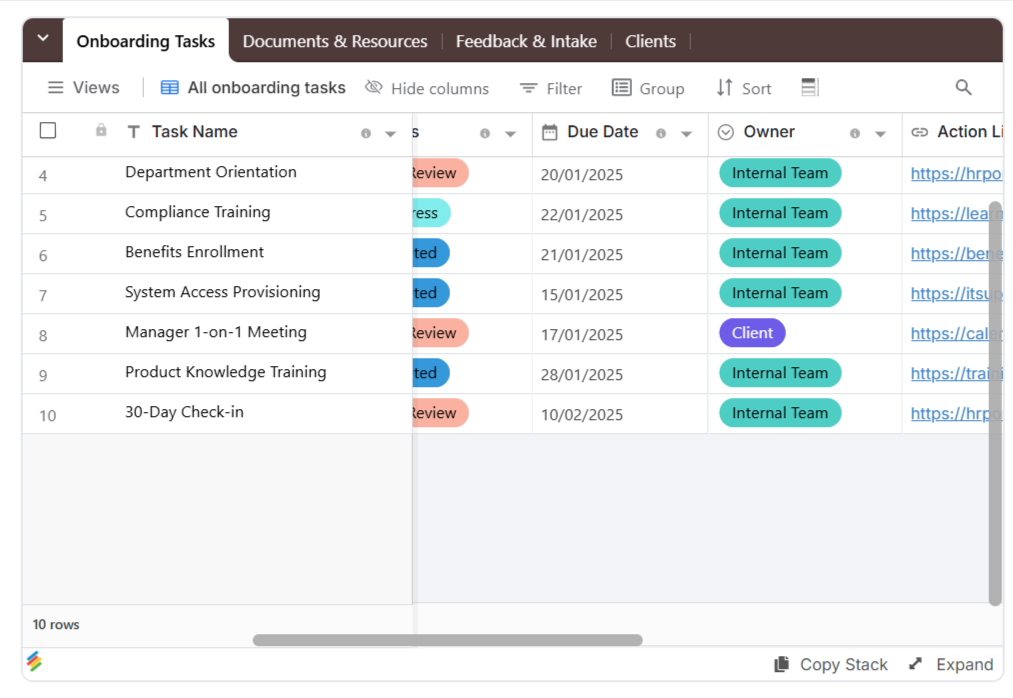1013x698 pixels.
Task: Click the Client owner tag
Action: click(x=752, y=333)
